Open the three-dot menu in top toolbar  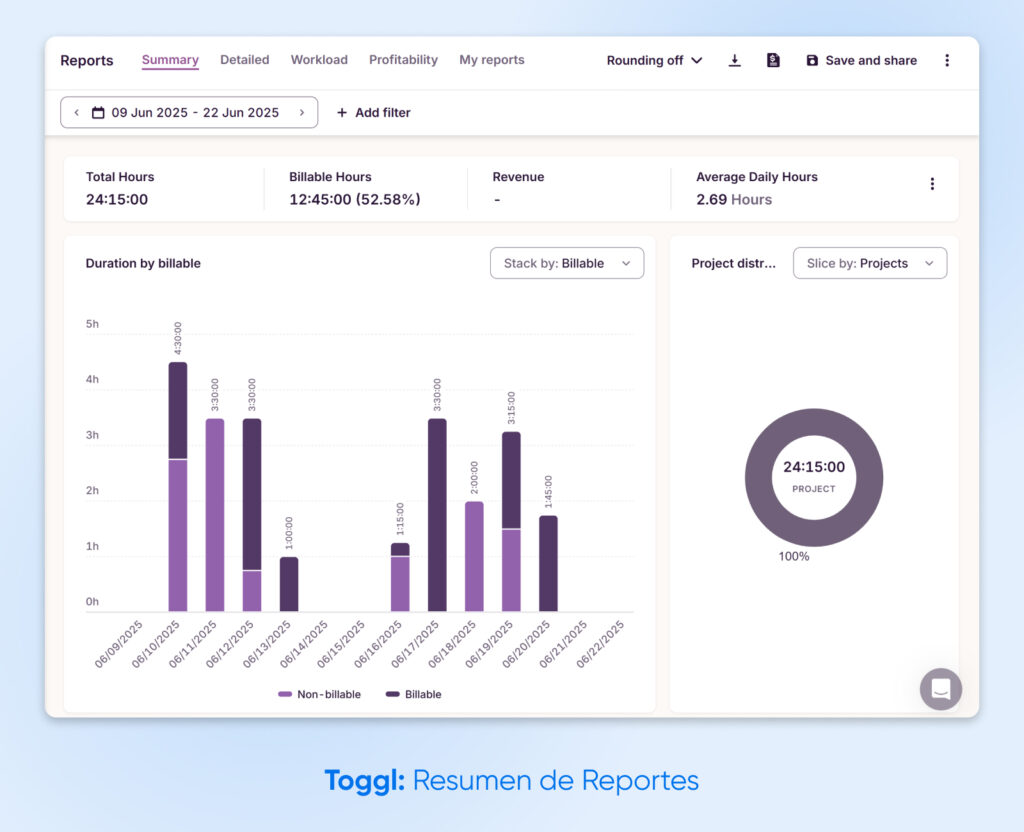[x=947, y=60]
